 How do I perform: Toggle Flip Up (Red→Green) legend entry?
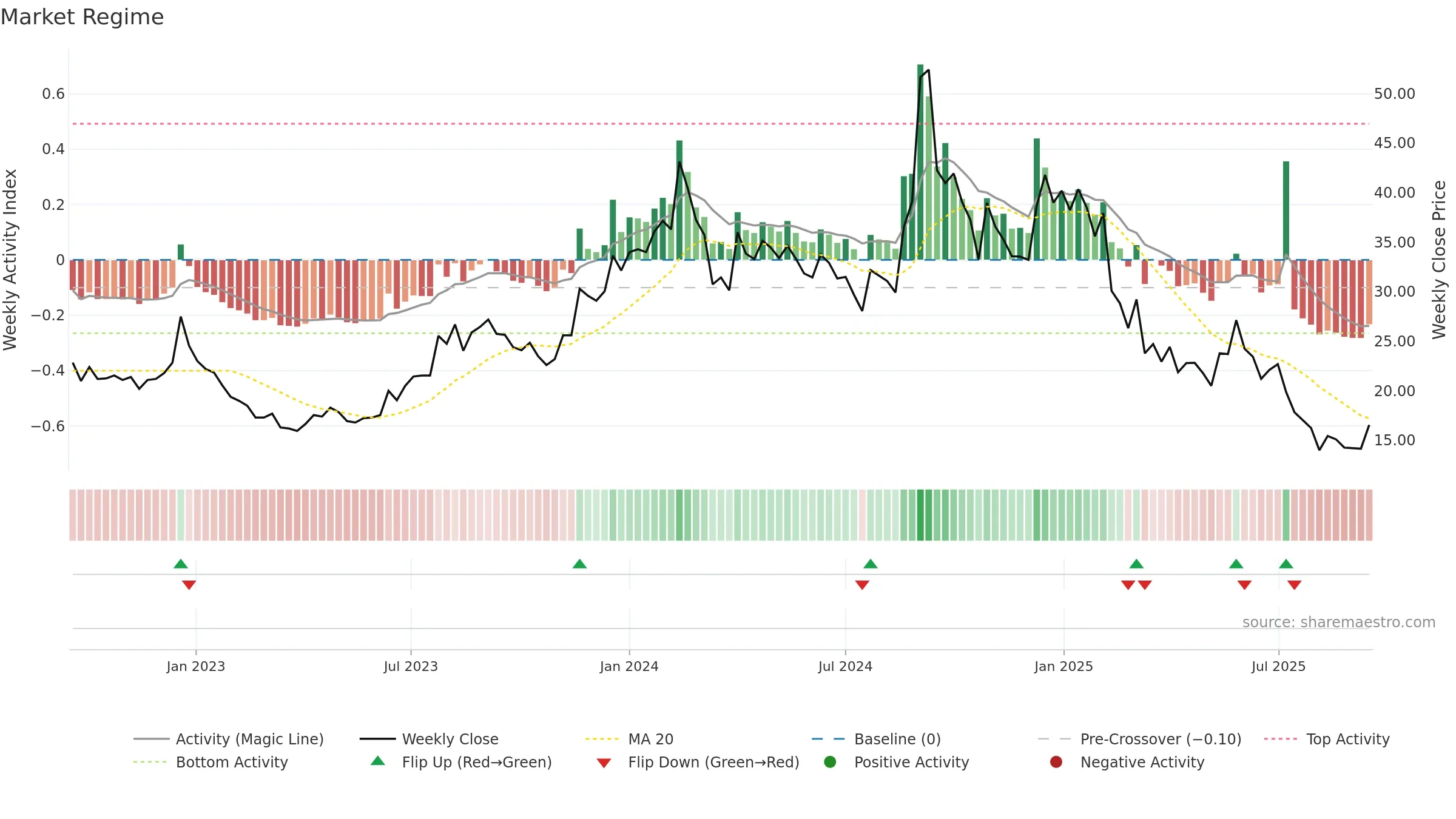[x=461, y=762]
